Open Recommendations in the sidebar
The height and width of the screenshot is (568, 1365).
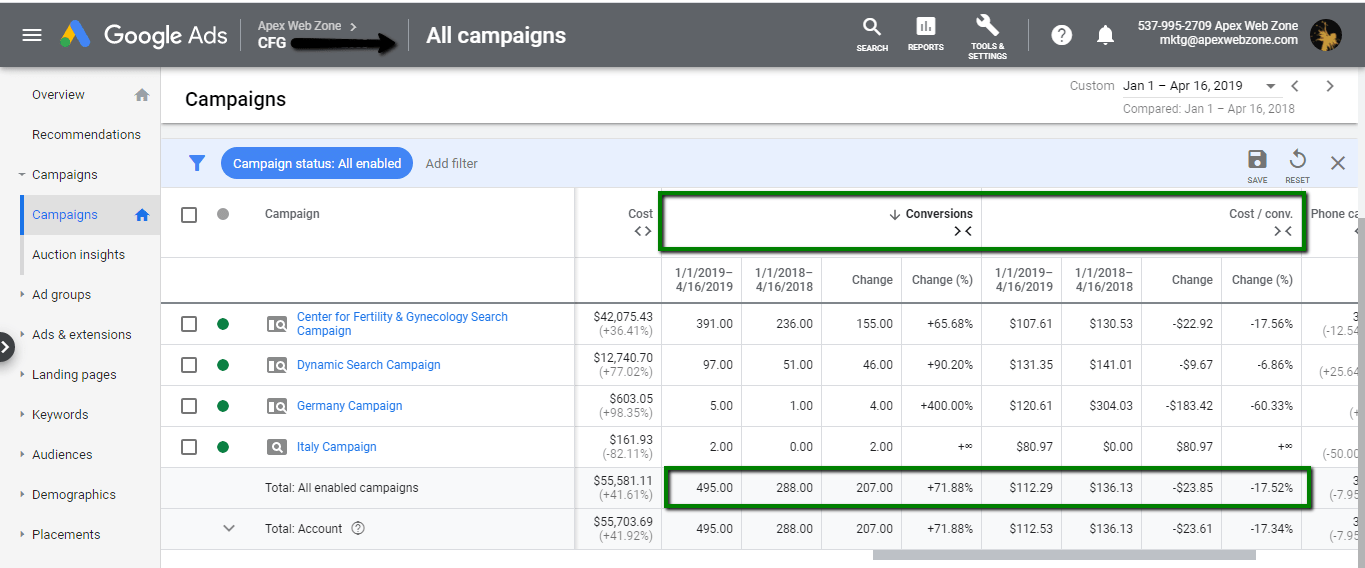[x=86, y=135]
